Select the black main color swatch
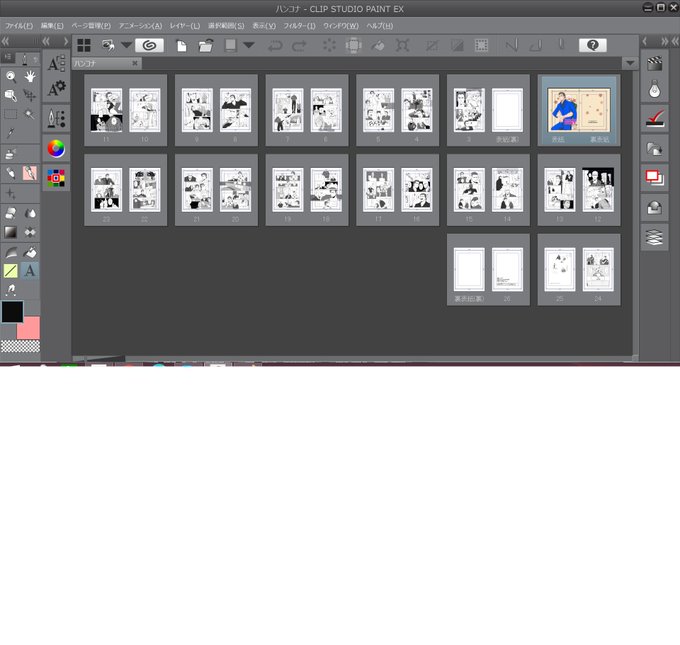 click(x=12, y=312)
